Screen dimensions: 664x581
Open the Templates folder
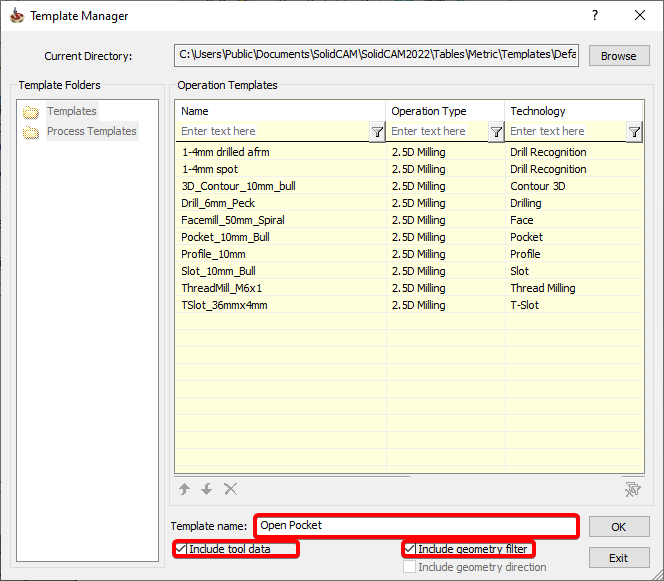[x=71, y=111]
